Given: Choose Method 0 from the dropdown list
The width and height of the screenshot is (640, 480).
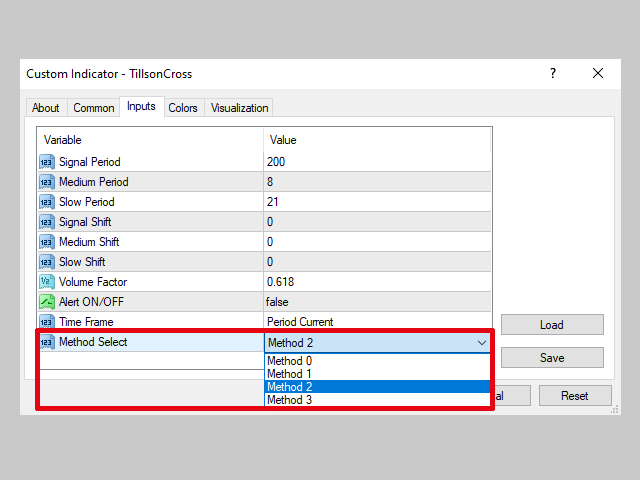Looking at the screenshot, I should 290,361.
